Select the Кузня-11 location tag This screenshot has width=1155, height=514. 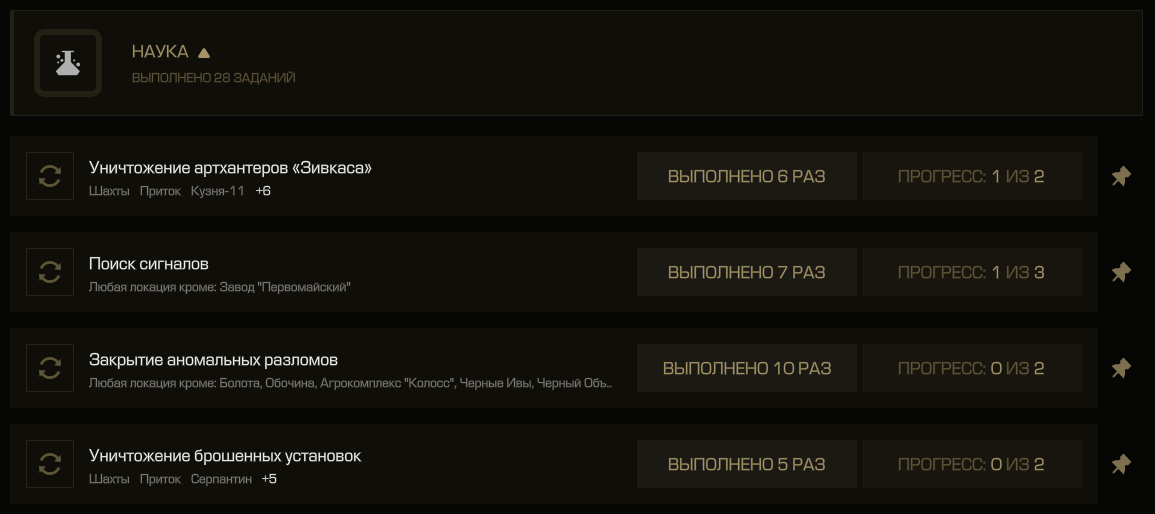(217, 191)
